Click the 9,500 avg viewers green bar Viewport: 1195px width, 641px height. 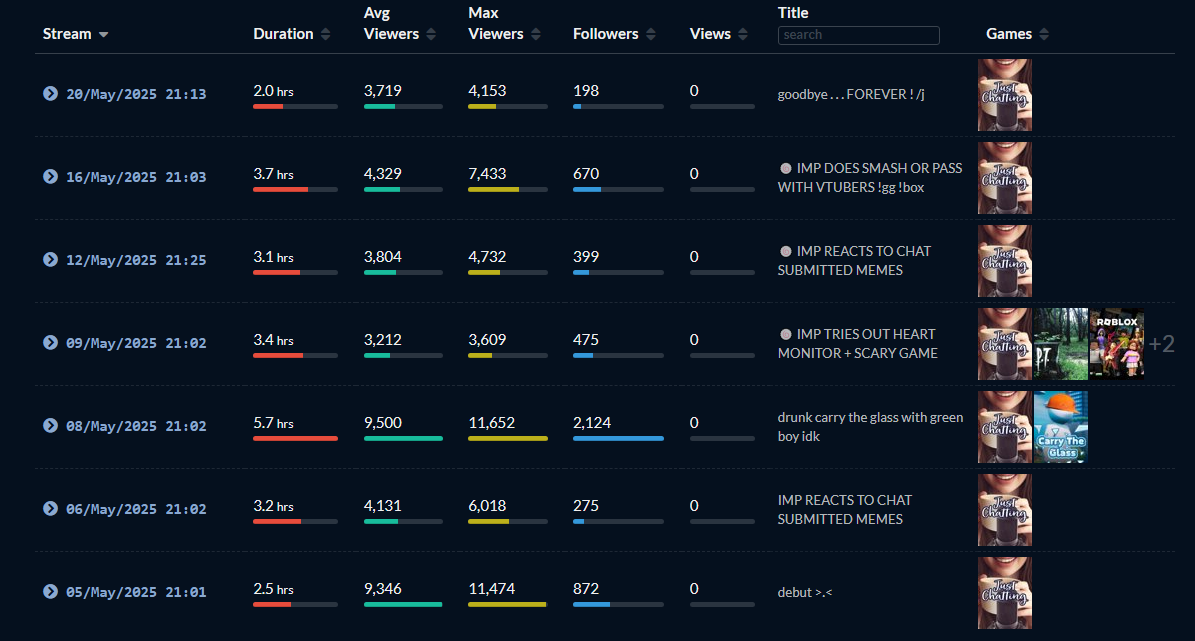(403, 439)
